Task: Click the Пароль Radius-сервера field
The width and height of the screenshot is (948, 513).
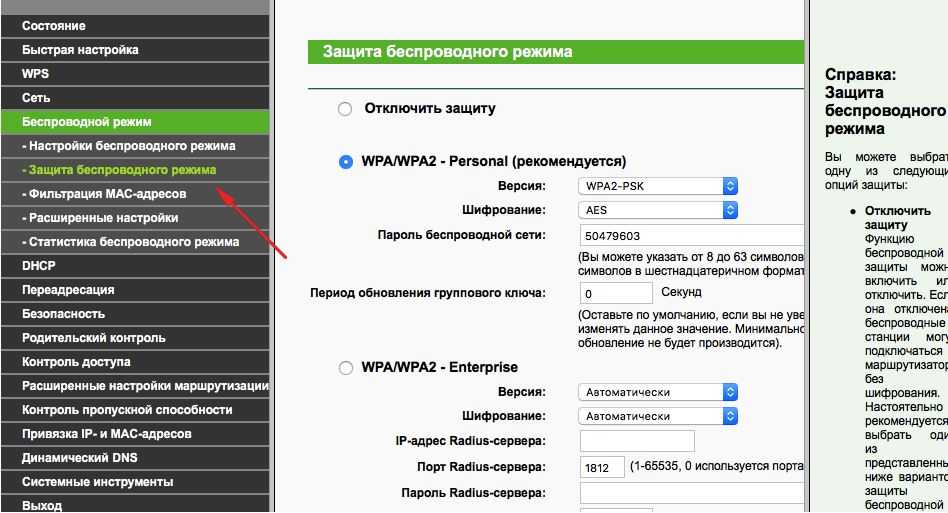Action: coord(690,493)
